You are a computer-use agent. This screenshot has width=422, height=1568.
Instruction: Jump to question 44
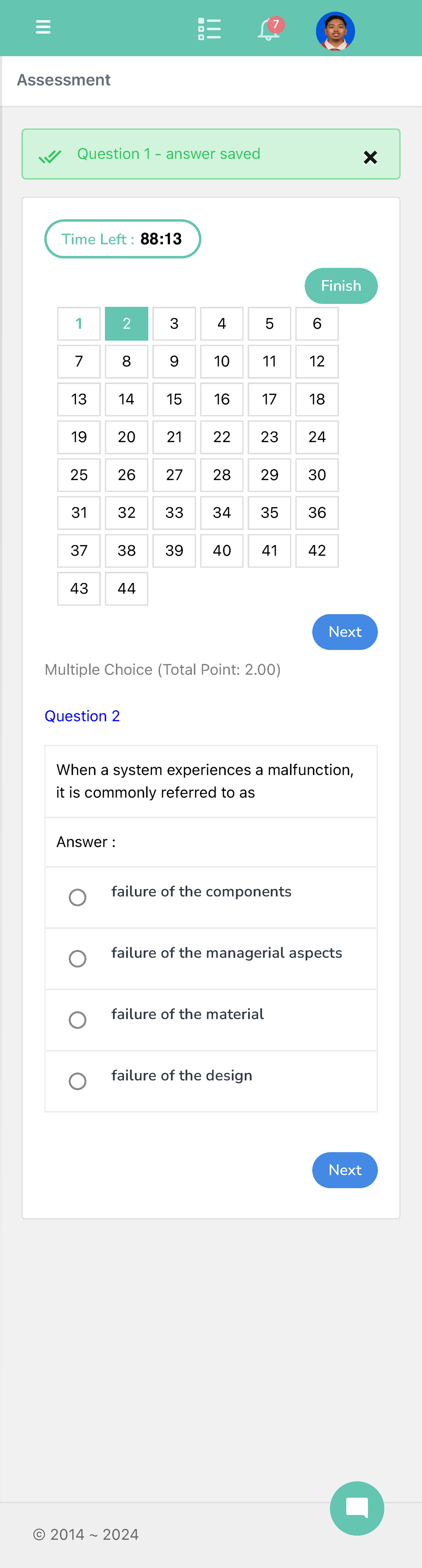tap(126, 589)
